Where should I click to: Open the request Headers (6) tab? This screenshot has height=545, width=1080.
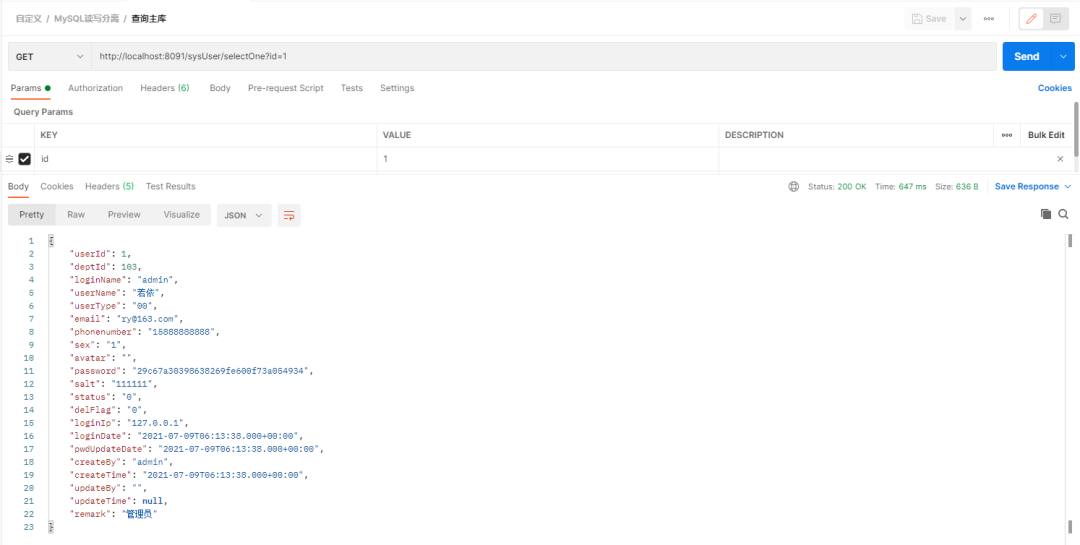coord(164,88)
